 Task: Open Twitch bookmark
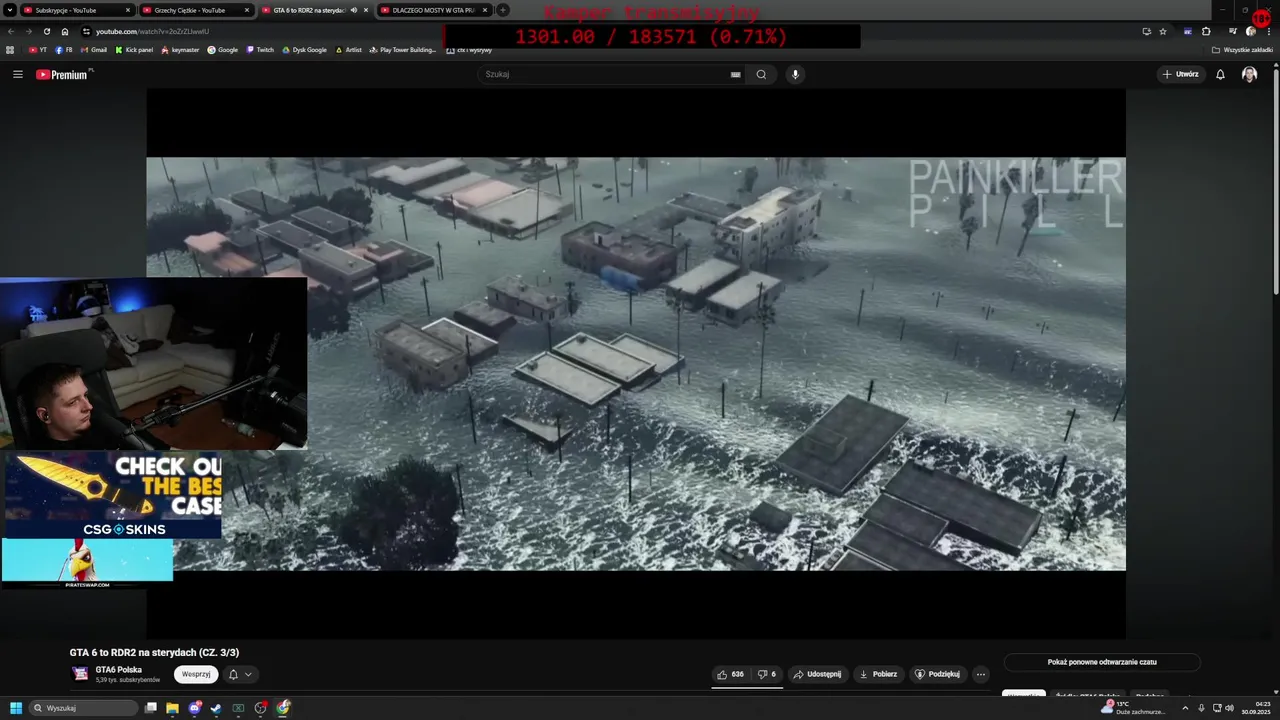point(260,50)
